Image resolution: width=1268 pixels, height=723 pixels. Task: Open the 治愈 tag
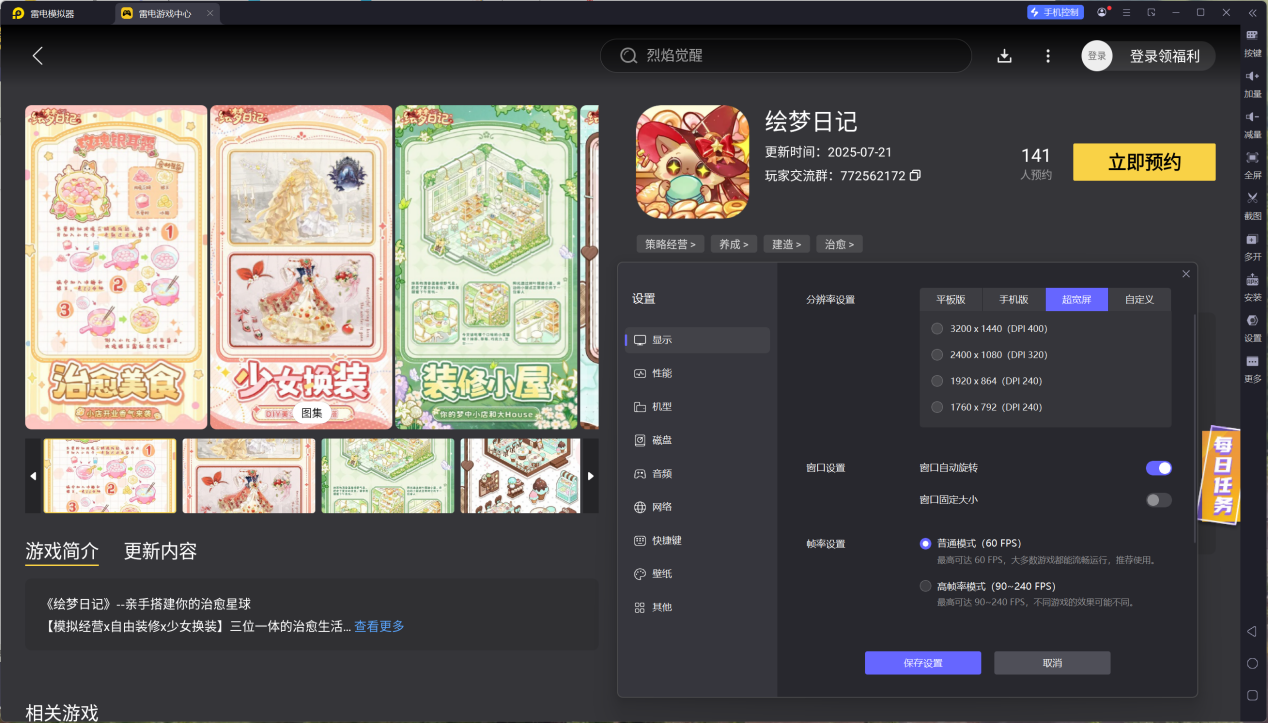pos(839,244)
